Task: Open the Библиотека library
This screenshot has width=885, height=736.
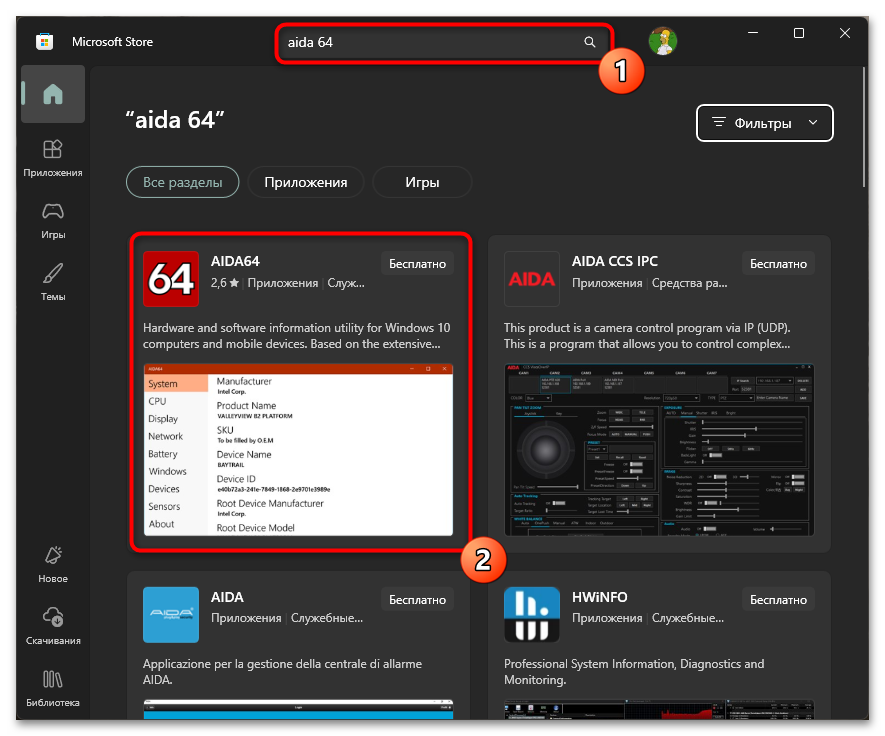Action: tap(53, 689)
